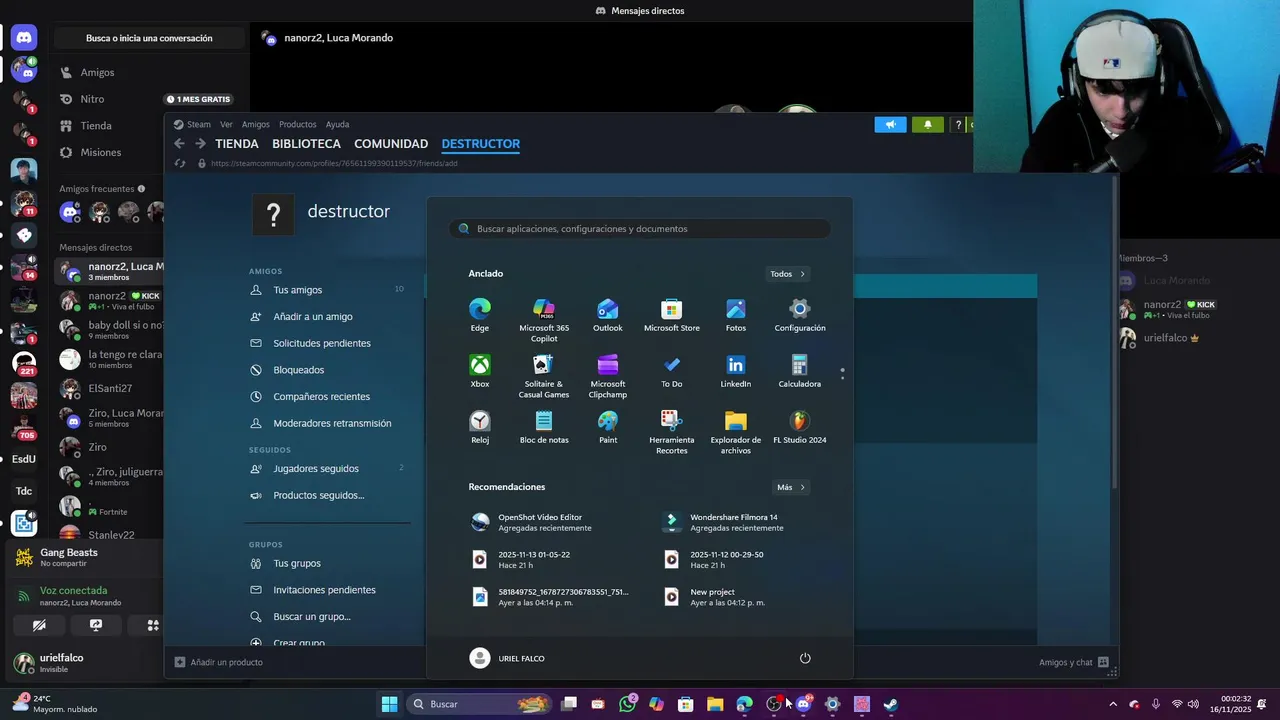The width and height of the screenshot is (1280, 720).
Task: Click the Windows Start button
Action: point(389,704)
